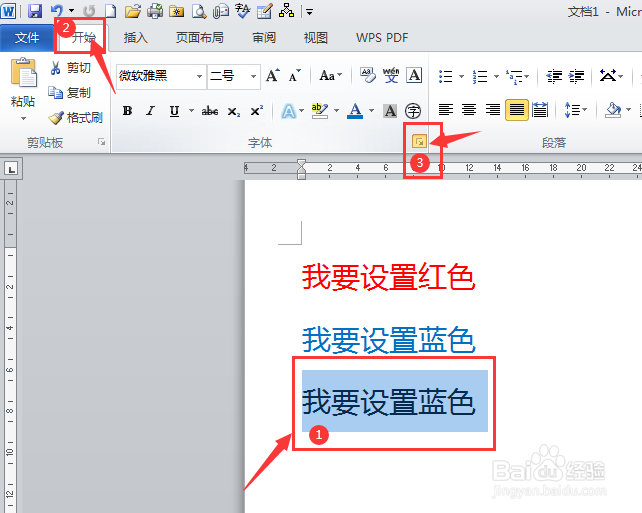Switch to the WPS PDF tab
The image size is (642, 513).
382,38
